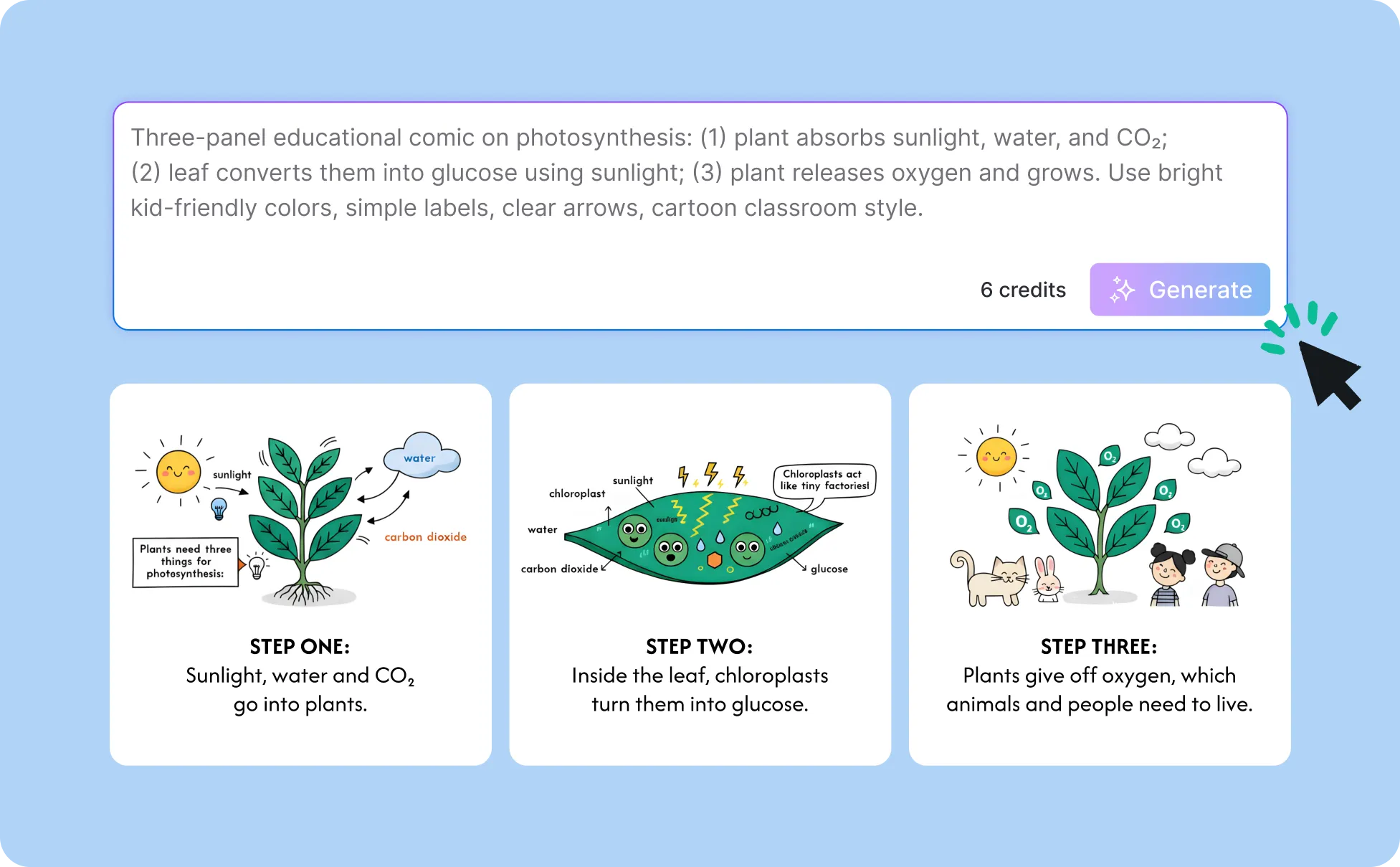This screenshot has width=1400, height=867.
Task: Open the Step Three comic panel
Action: point(1100,574)
